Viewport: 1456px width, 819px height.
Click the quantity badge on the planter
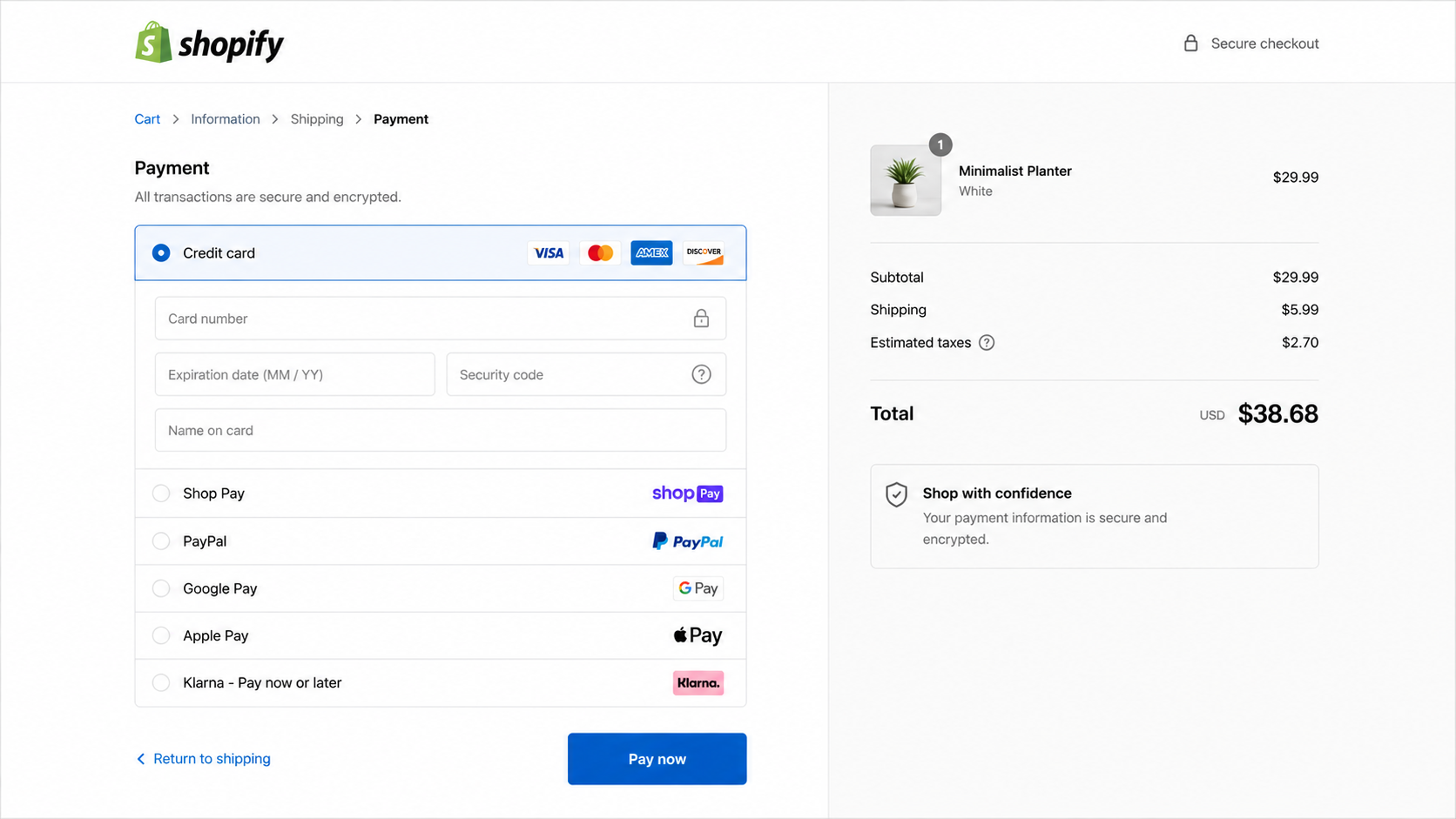[x=940, y=144]
